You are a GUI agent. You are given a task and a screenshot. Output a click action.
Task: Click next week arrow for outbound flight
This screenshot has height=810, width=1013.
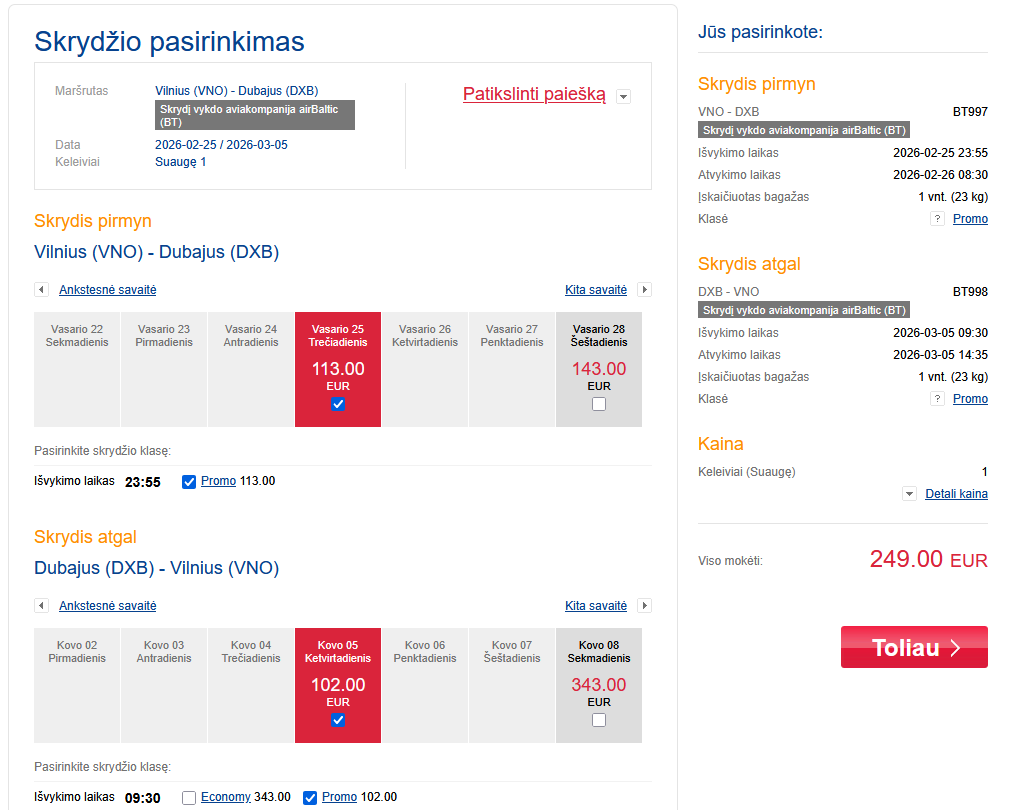pos(645,290)
